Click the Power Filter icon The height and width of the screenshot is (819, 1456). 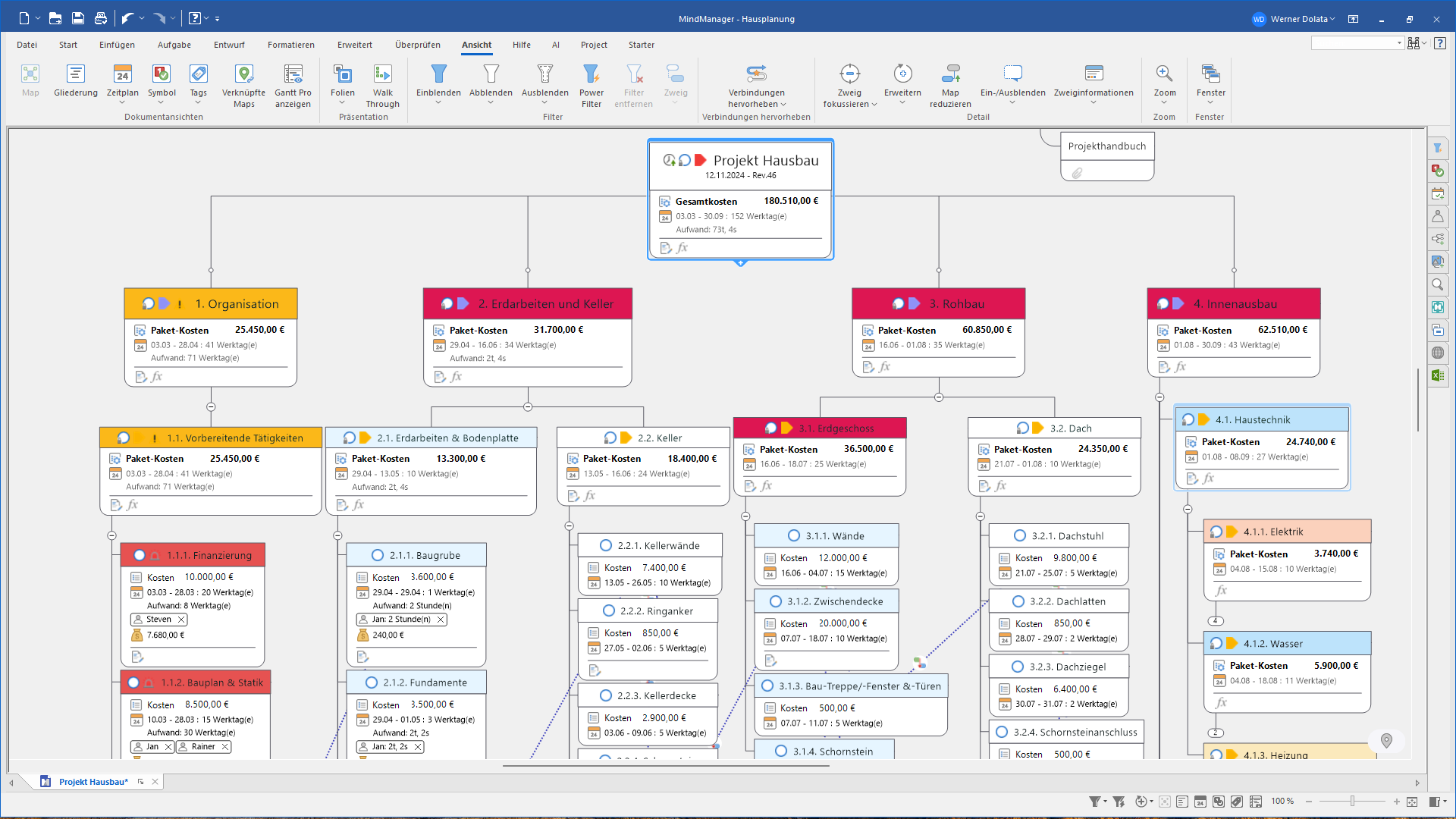pyautogui.click(x=591, y=74)
